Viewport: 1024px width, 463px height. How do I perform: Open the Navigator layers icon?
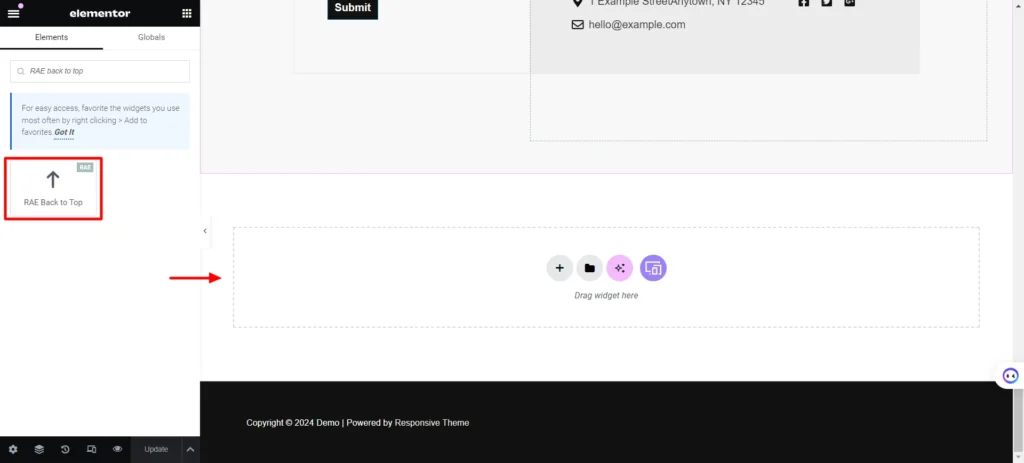click(x=39, y=449)
